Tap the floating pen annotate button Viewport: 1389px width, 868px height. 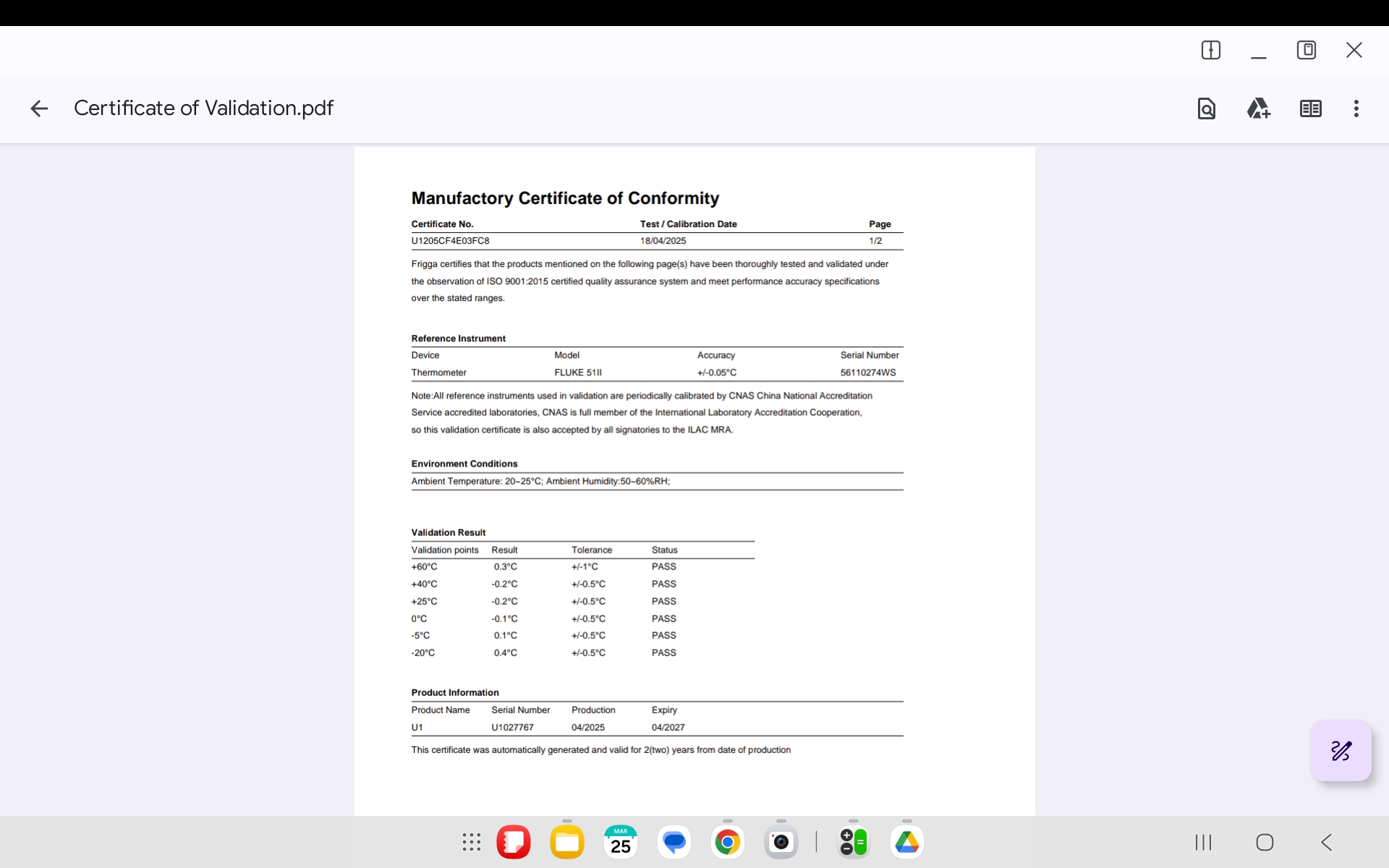(x=1341, y=751)
